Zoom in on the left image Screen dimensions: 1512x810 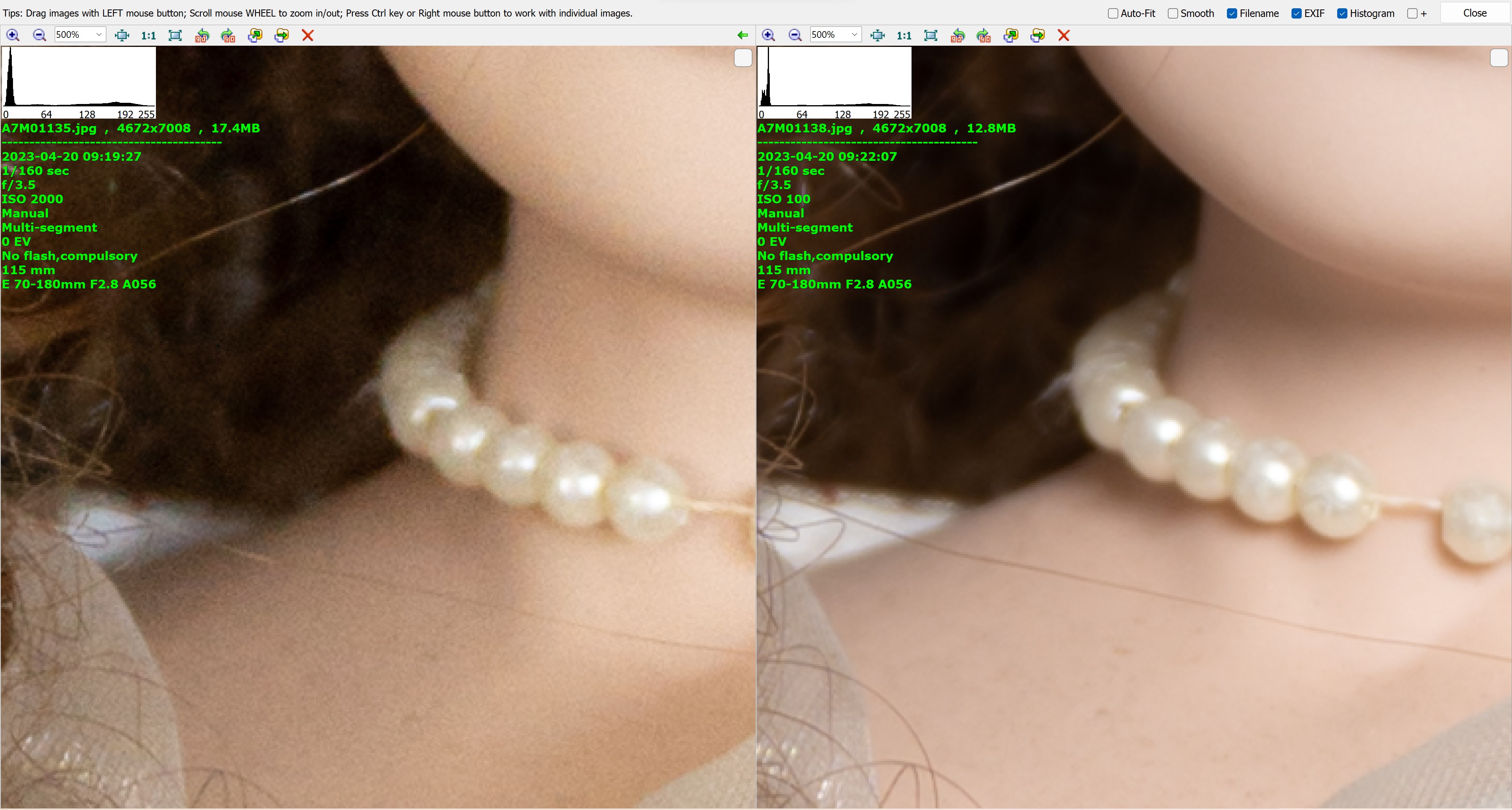click(12, 35)
